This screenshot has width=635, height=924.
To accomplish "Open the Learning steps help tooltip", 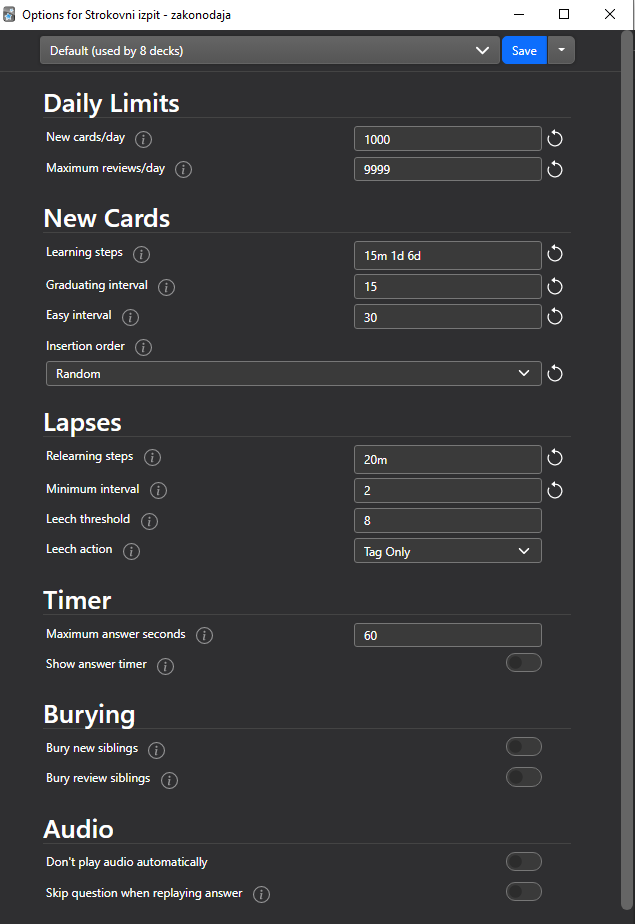I will coord(141,254).
